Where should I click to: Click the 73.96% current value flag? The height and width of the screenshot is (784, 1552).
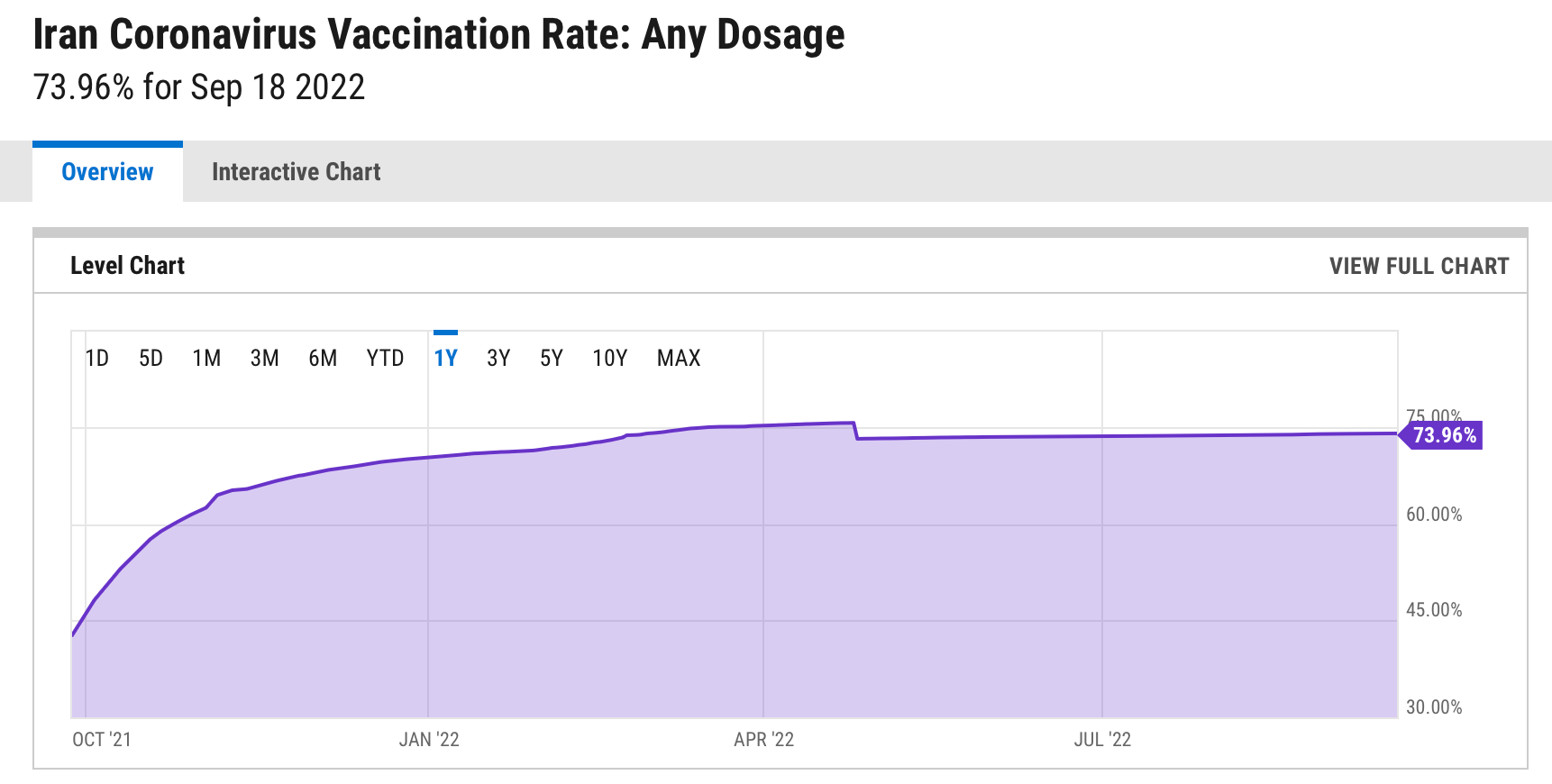(1444, 436)
